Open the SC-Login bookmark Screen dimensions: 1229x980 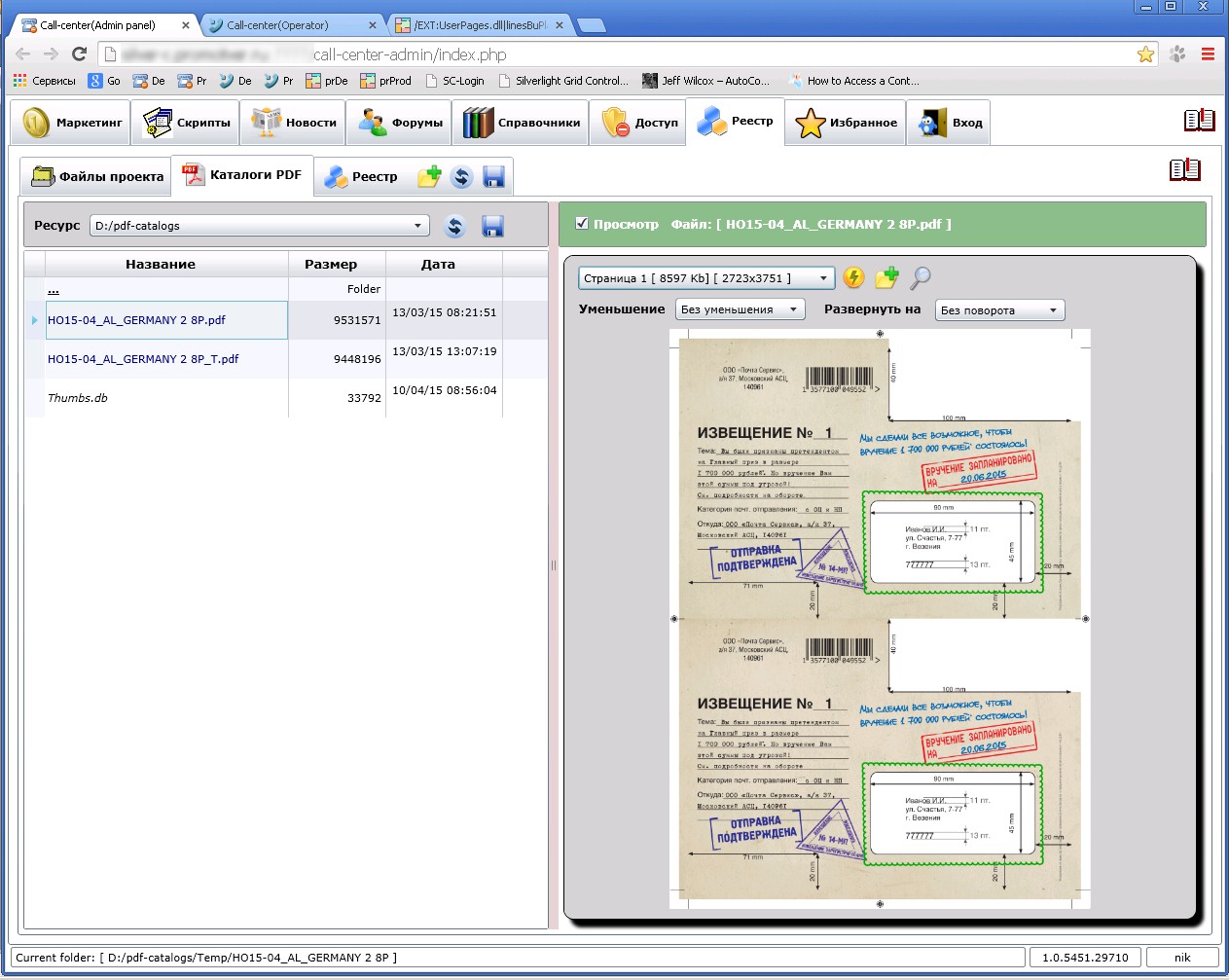(453, 81)
